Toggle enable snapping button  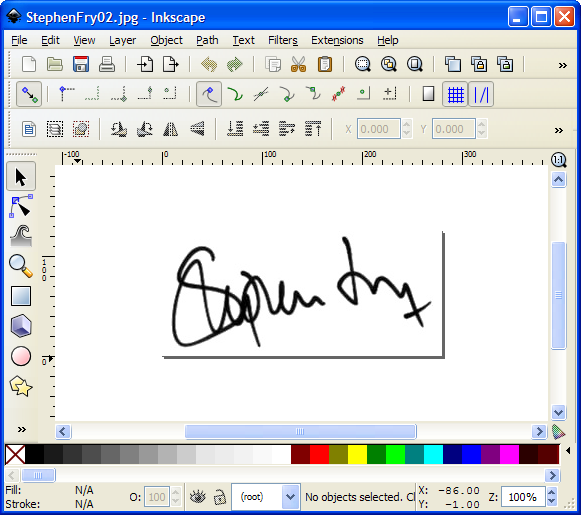29,94
